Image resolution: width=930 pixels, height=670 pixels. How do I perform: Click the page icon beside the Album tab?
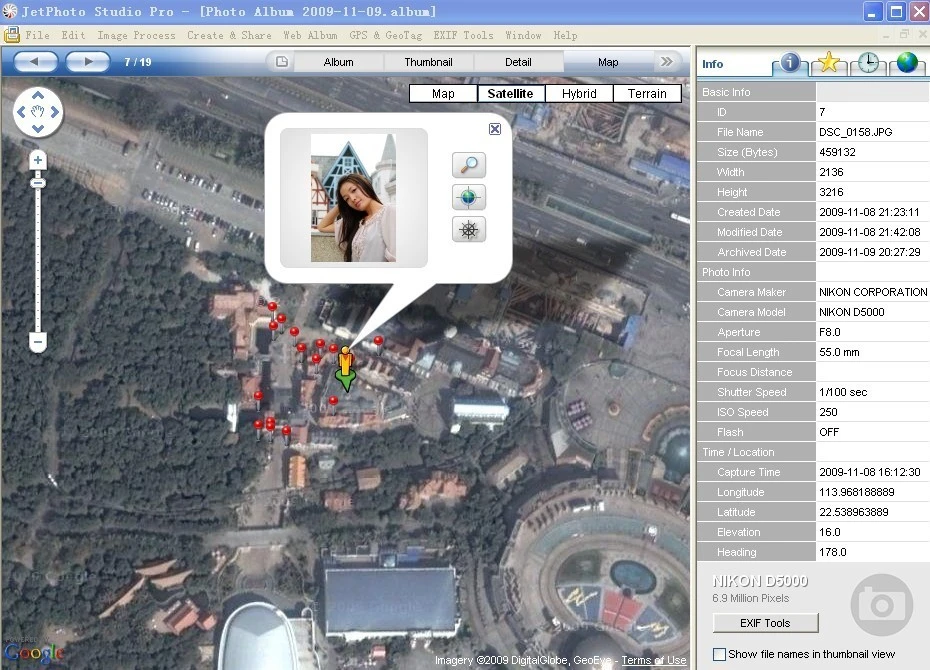pos(282,62)
